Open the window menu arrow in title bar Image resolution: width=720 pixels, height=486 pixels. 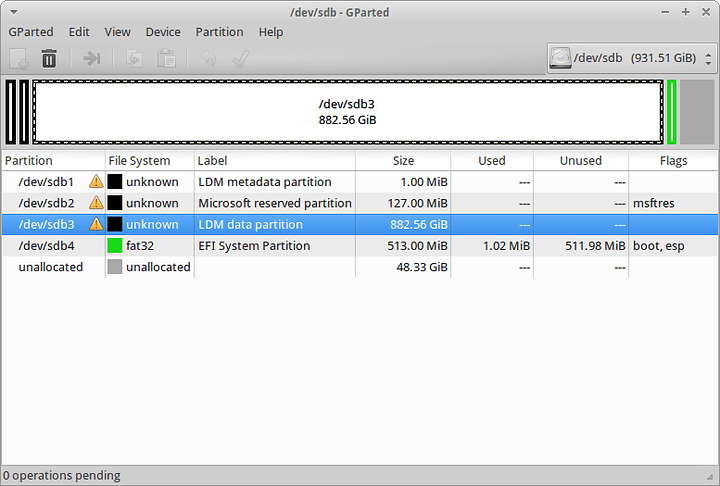pos(14,12)
